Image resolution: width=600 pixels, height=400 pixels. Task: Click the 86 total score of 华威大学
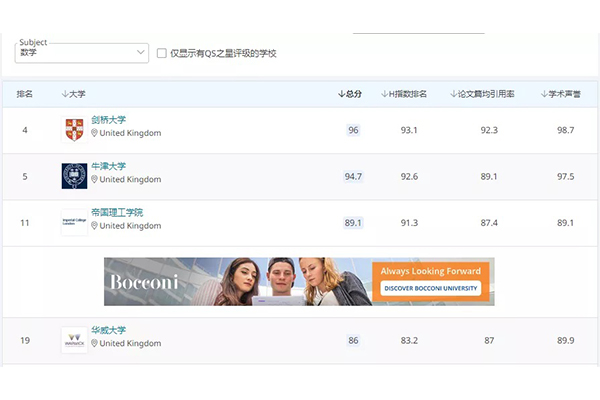[353, 340]
